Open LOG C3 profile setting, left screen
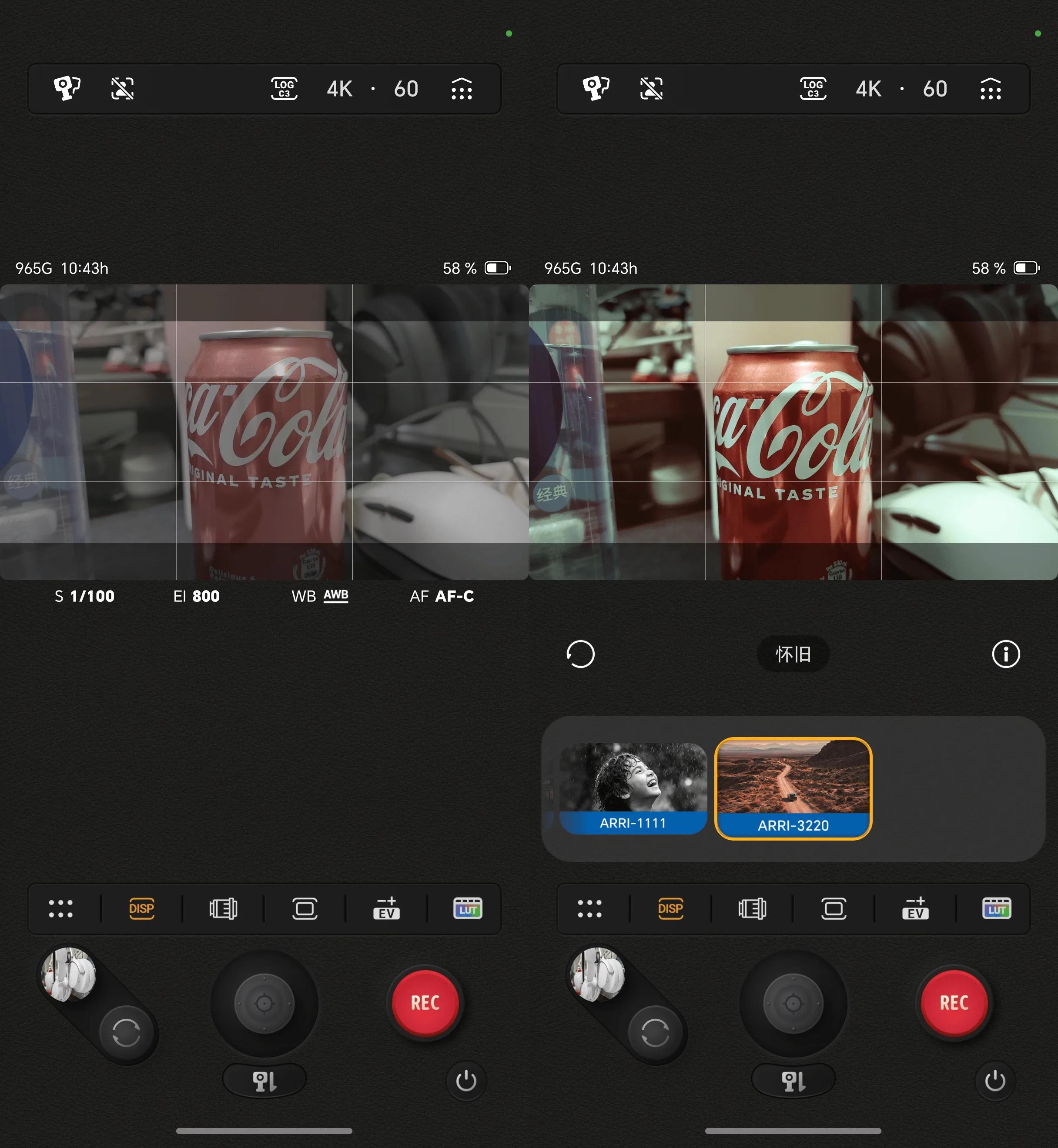 pyautogui.click(x=284, y=88)
